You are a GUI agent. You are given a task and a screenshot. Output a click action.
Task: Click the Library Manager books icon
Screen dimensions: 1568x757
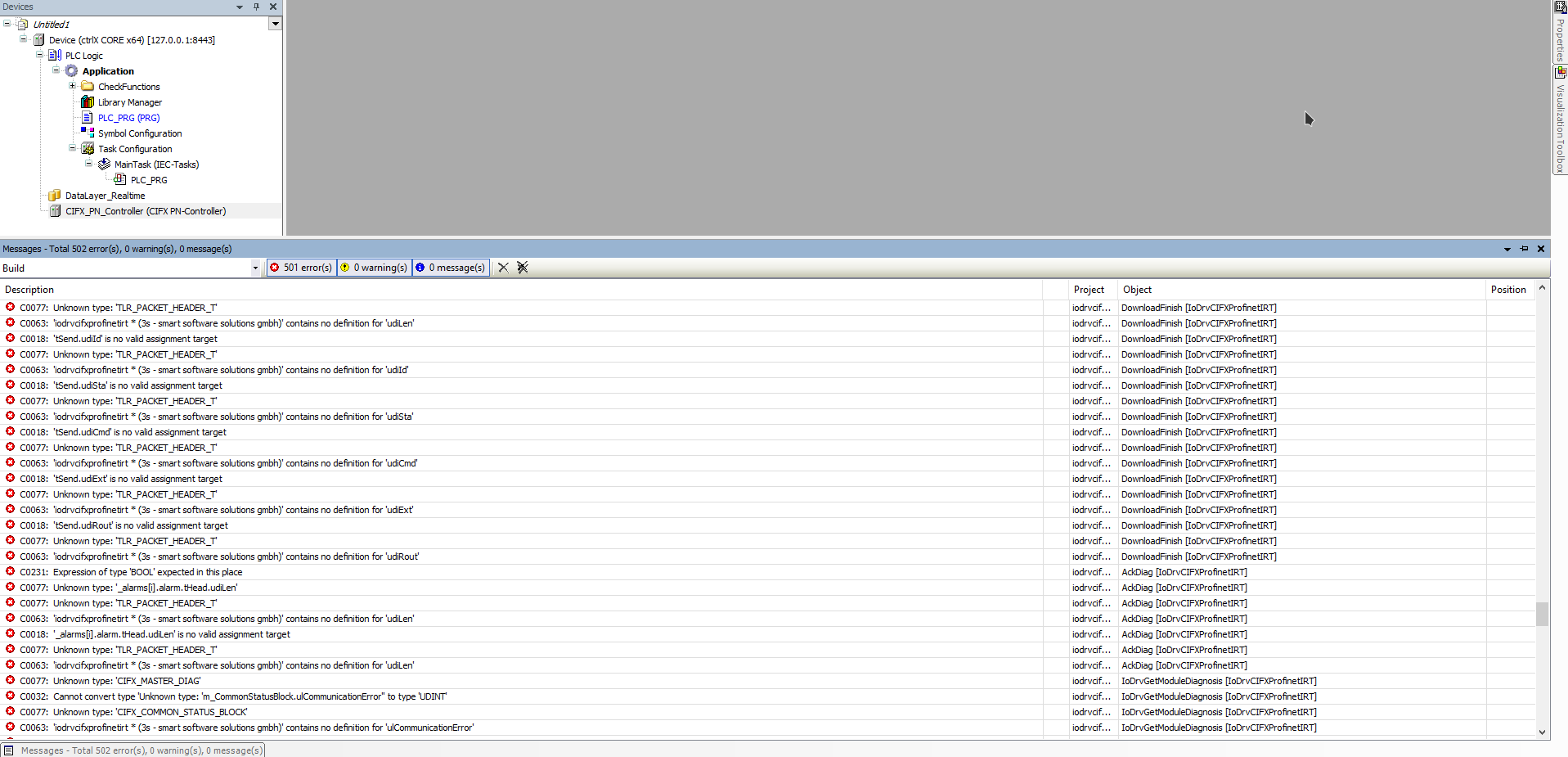[x=88, y=102]
